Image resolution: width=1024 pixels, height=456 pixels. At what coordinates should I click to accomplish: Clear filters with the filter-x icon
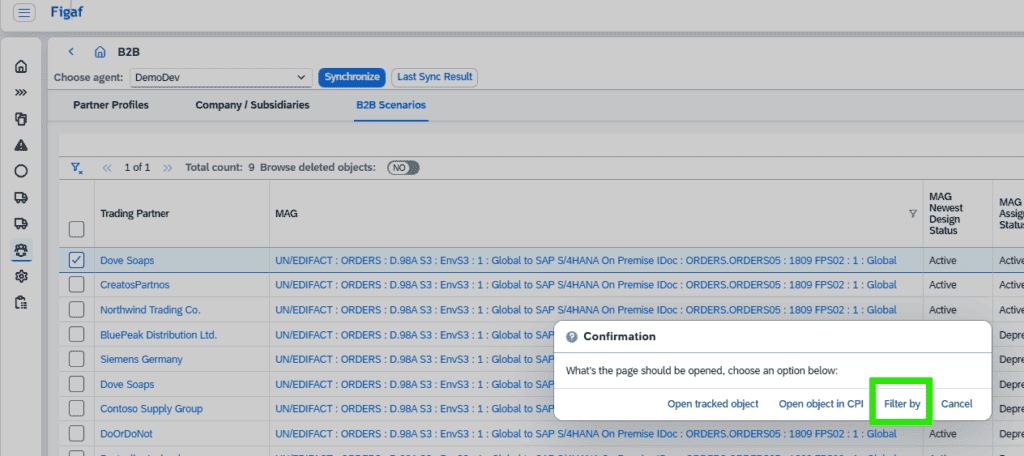[76, 168]
